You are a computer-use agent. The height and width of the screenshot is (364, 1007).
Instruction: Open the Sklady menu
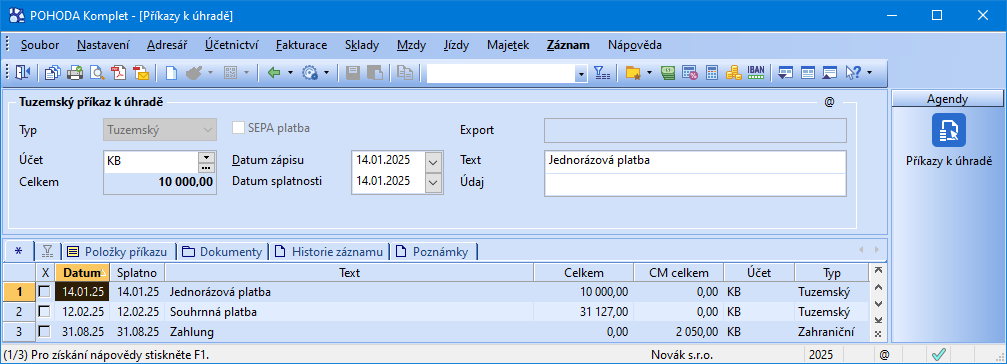[x=362, y=45]
